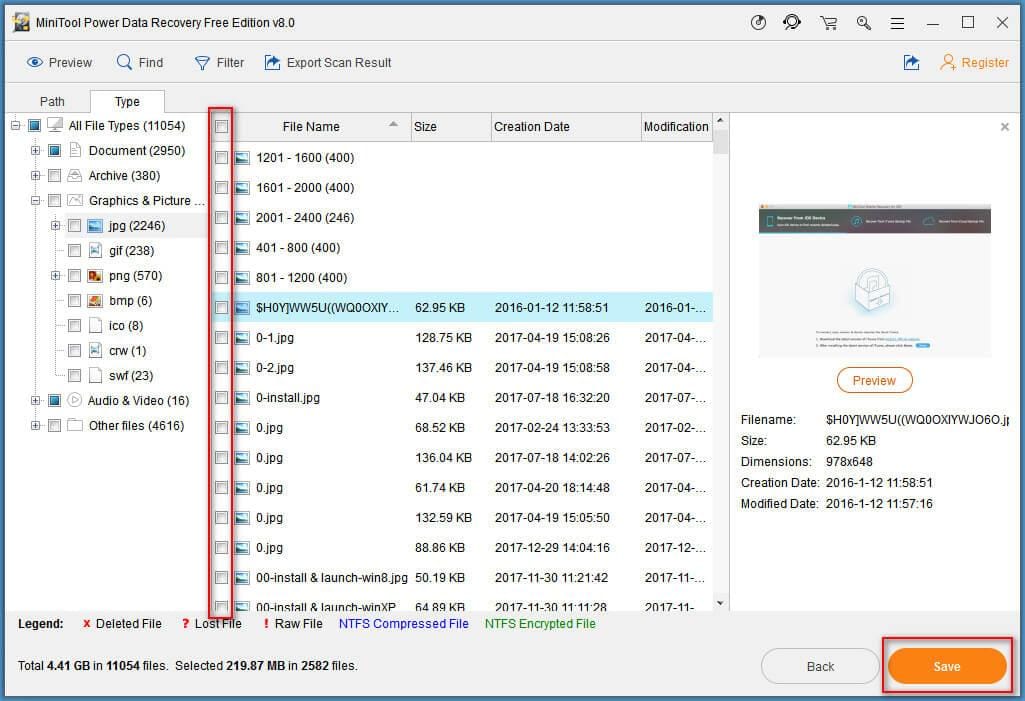Open the hamburger menu in title bar
The height and width of the screenshot is (701, 1025).
pos(898,23)
